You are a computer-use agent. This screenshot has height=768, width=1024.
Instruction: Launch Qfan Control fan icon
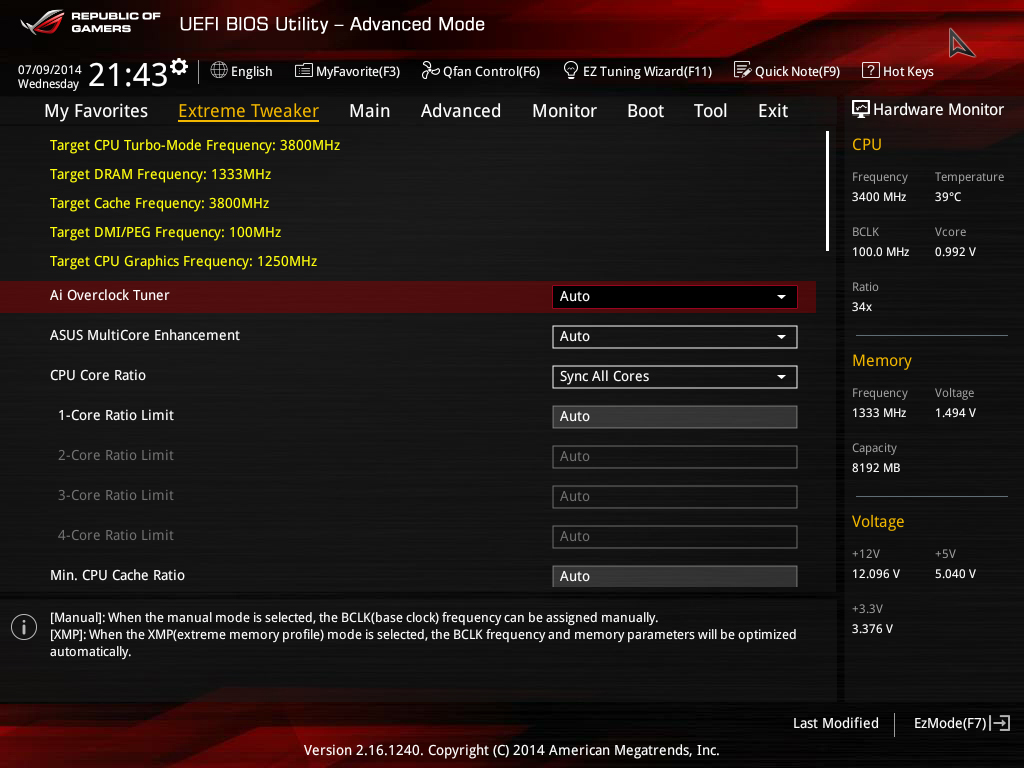430,70
